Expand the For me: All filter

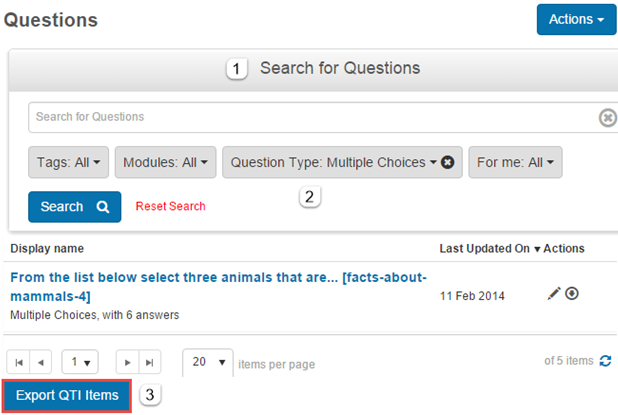515,162
